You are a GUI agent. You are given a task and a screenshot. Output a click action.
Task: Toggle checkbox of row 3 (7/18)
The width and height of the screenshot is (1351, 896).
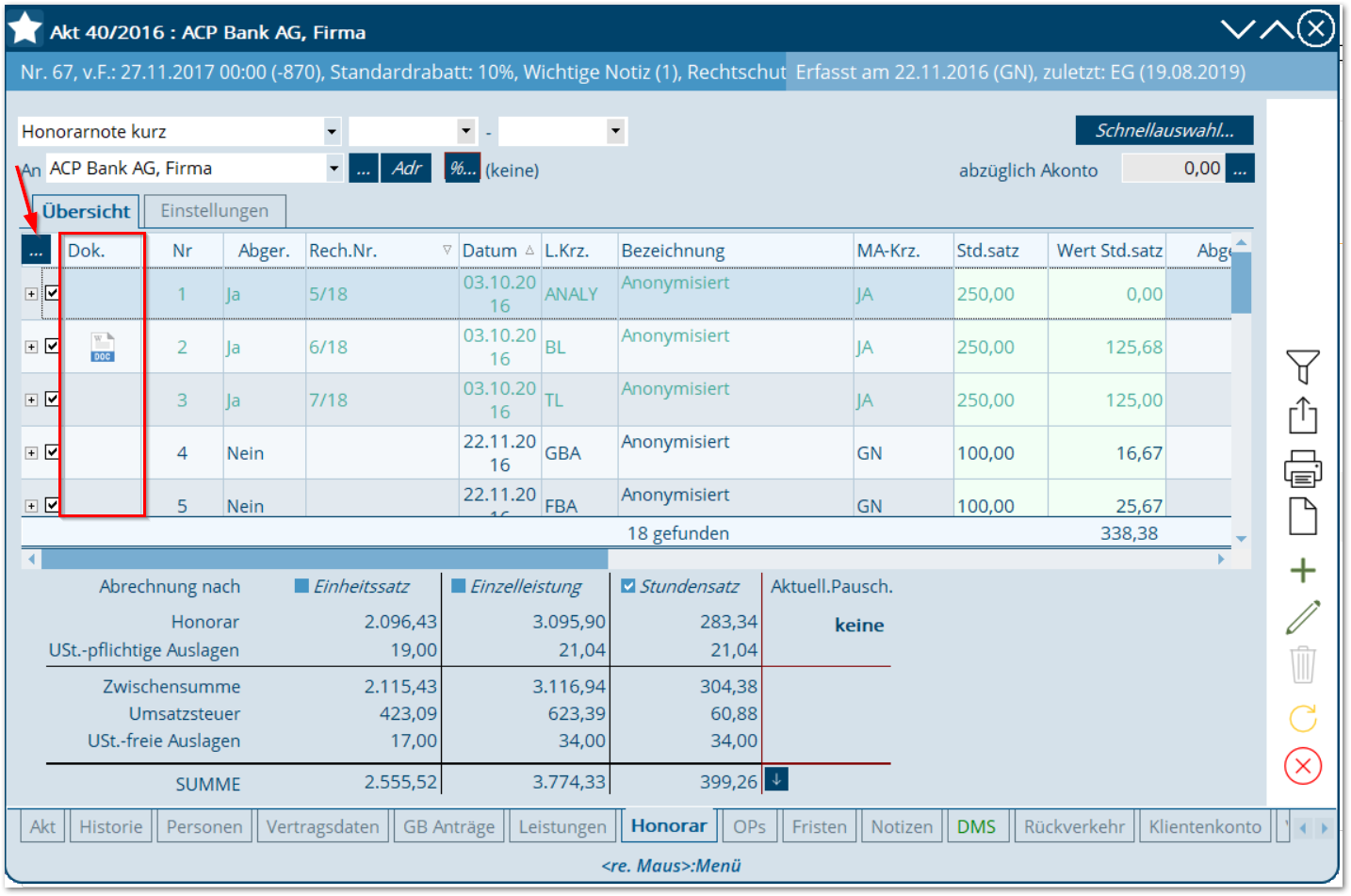pos(53,399)
